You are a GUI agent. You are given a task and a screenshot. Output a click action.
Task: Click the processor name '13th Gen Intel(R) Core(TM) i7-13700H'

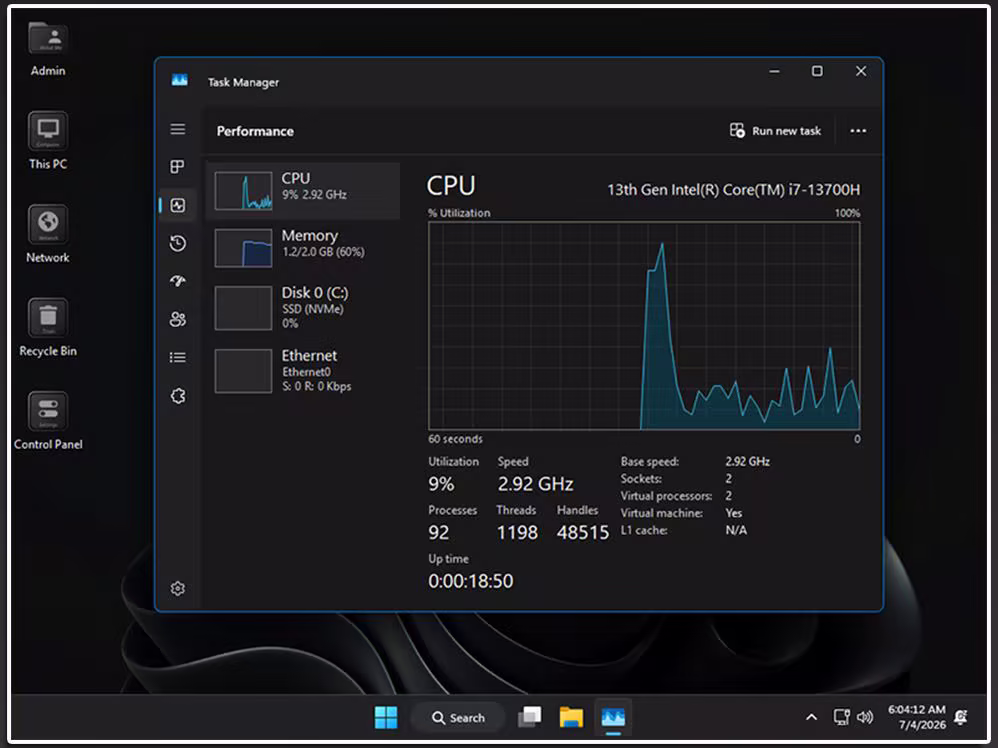coord(733,190)
